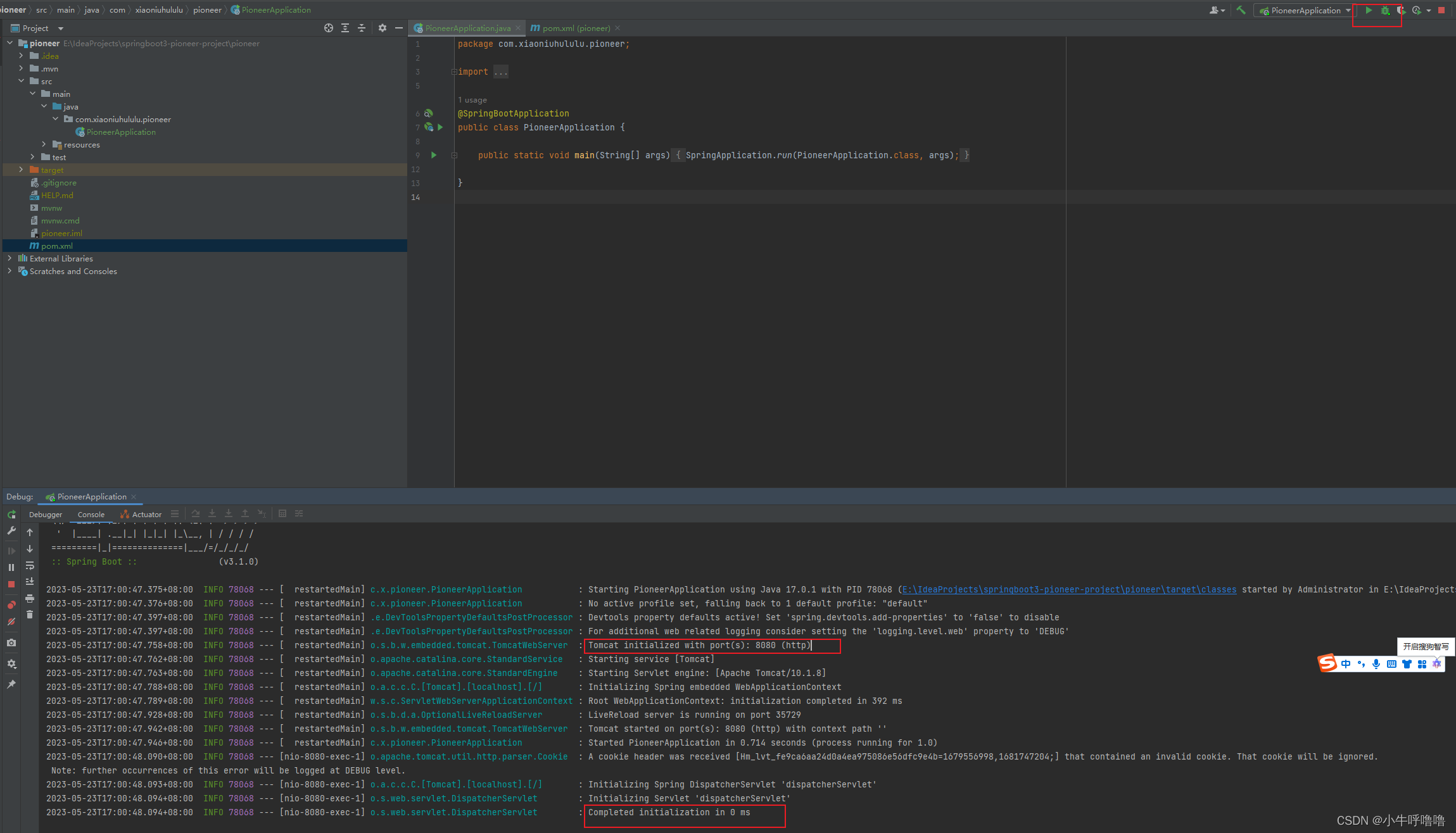1456x833 pixels.
Task: Expand the .idea folder
Action: point(21,56)
